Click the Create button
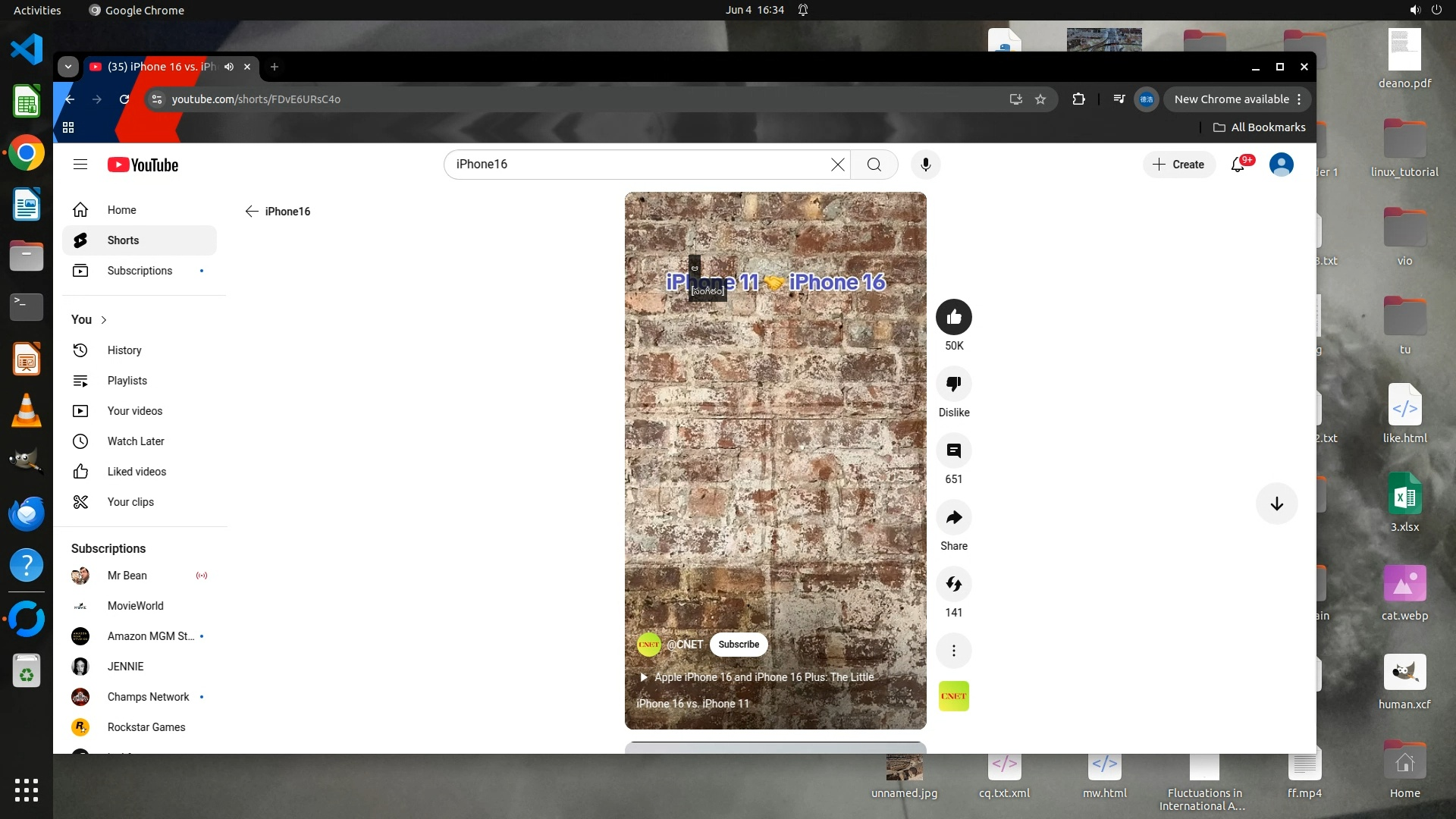This screenshot has width=1456, height=819. click(1178, 165)
